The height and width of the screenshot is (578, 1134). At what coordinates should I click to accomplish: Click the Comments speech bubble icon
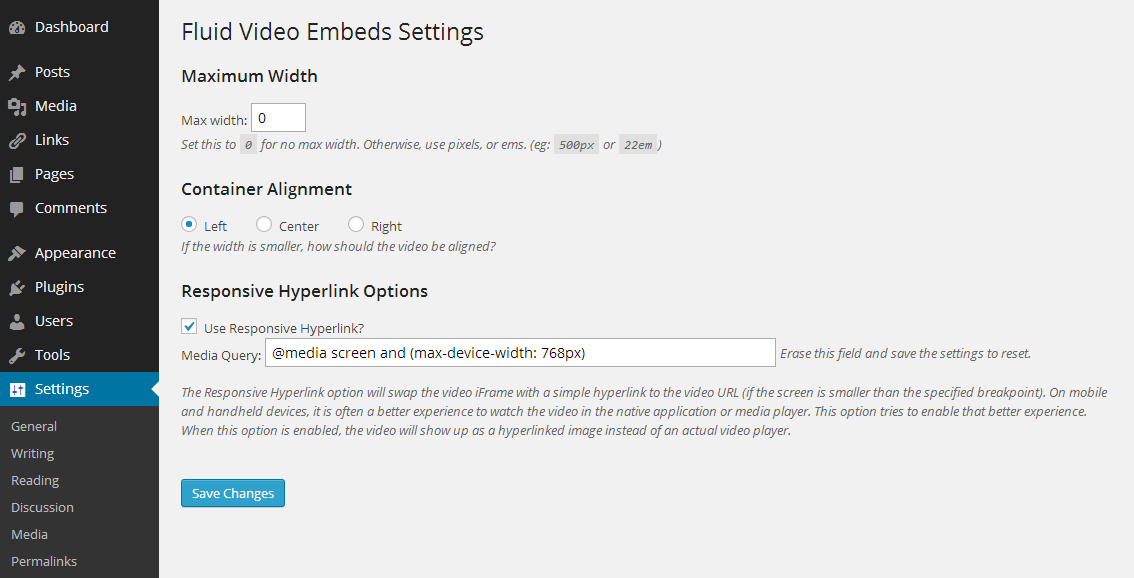click(x=17, y=209)
